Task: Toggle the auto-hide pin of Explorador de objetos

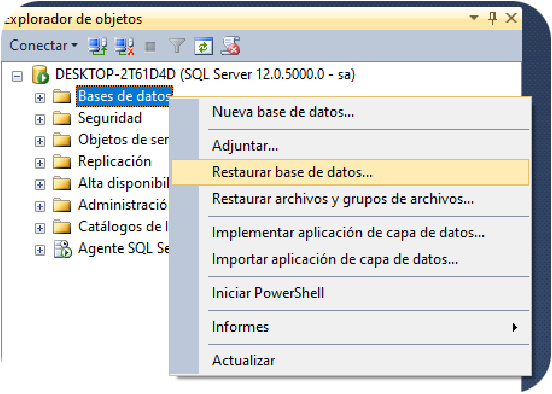Action: (x=493, y=18)
